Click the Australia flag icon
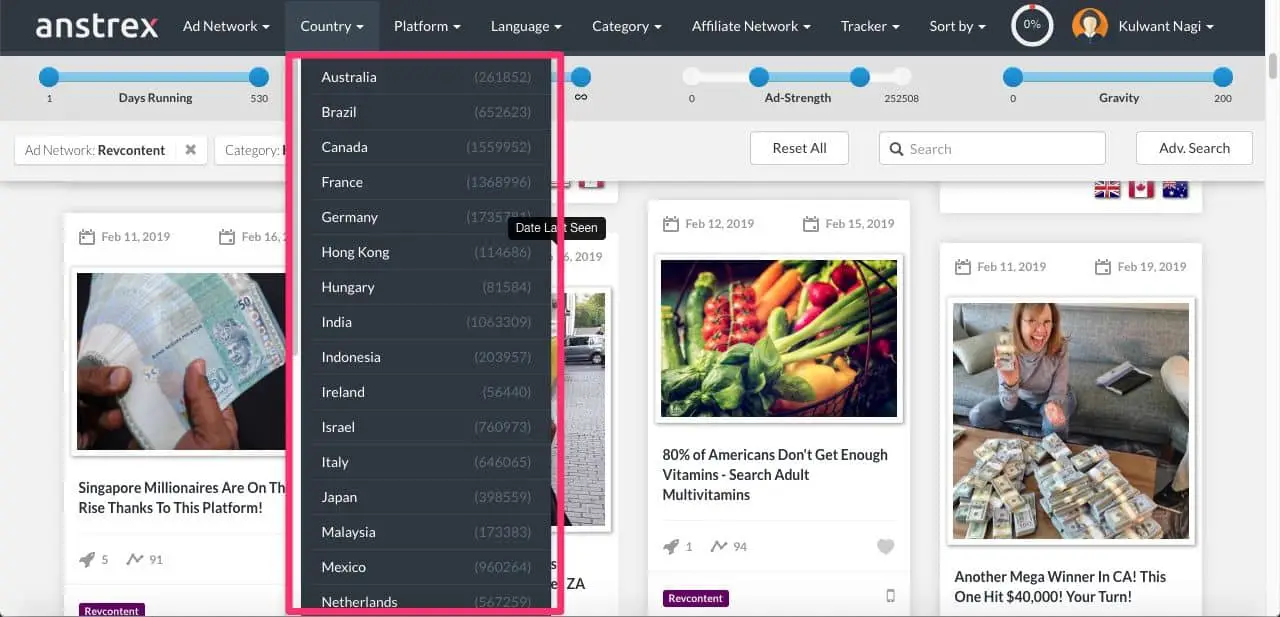This screenshot has width=1280, height=617. (1175, 189)
